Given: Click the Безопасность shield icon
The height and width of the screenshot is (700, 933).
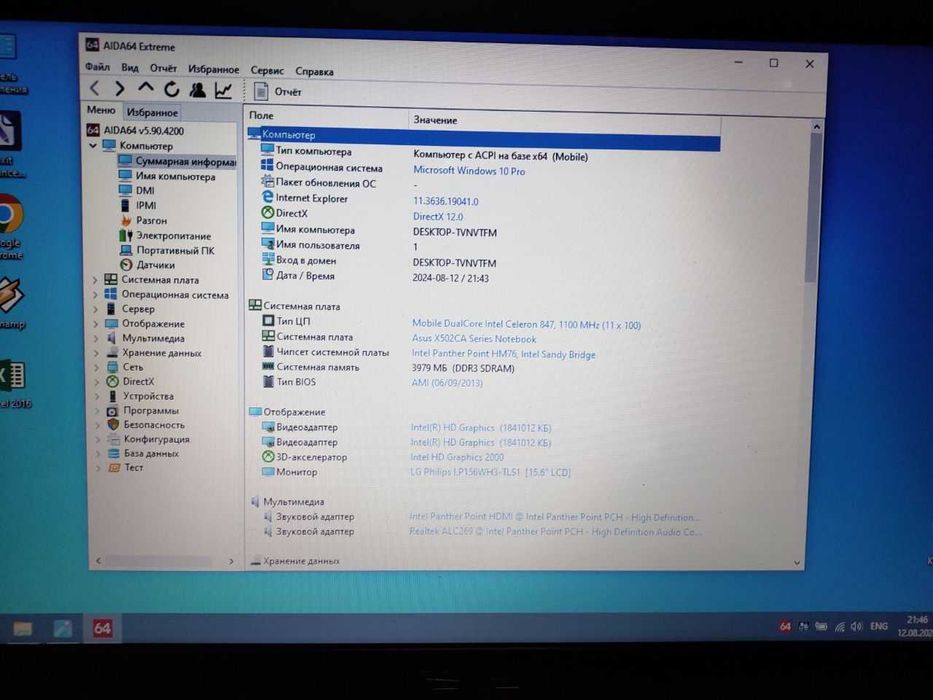Looking at the screenshot, I should (113, 425).
